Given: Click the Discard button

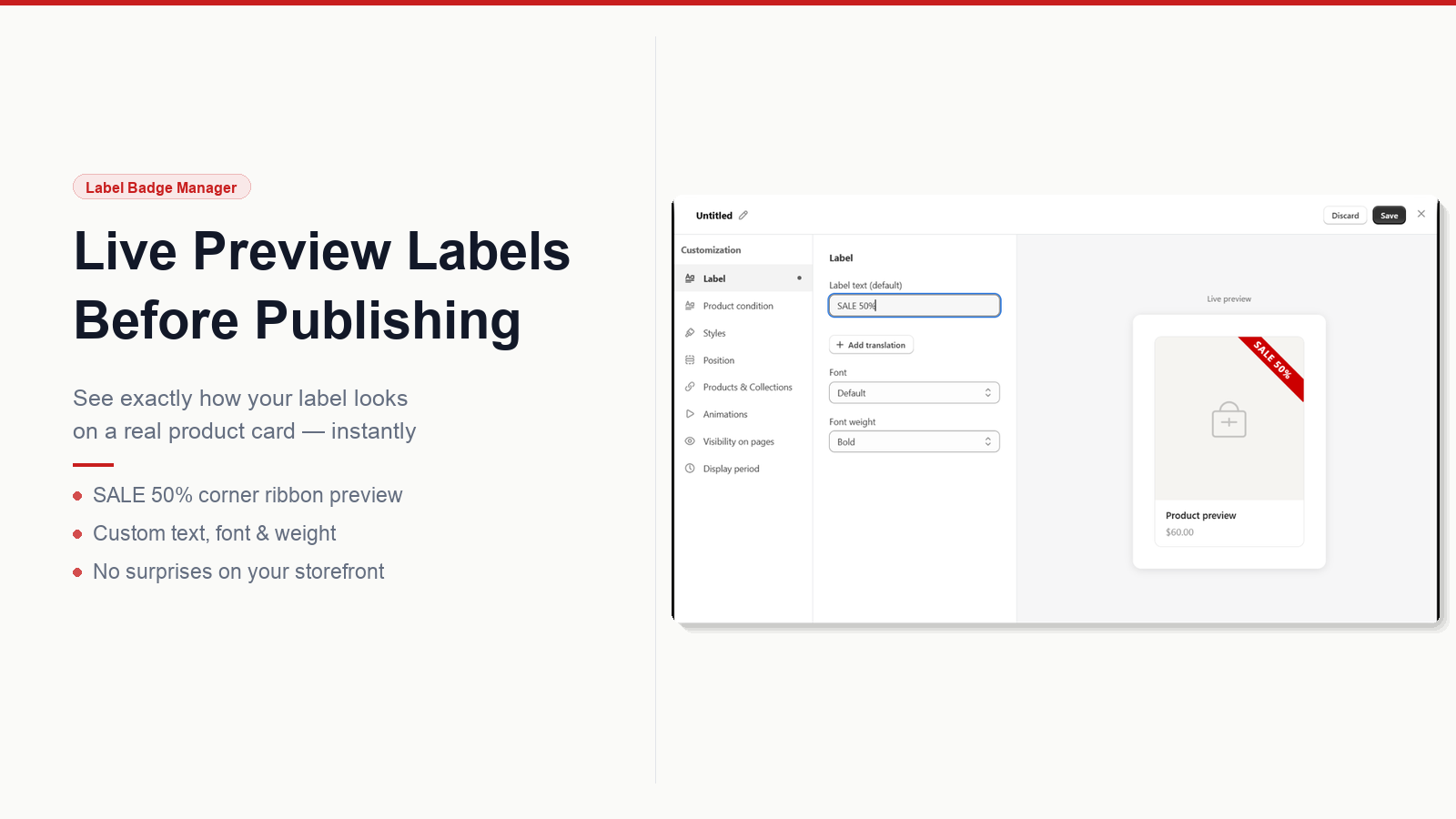Looking at the screenshot, I should (x=1345, y=216).
